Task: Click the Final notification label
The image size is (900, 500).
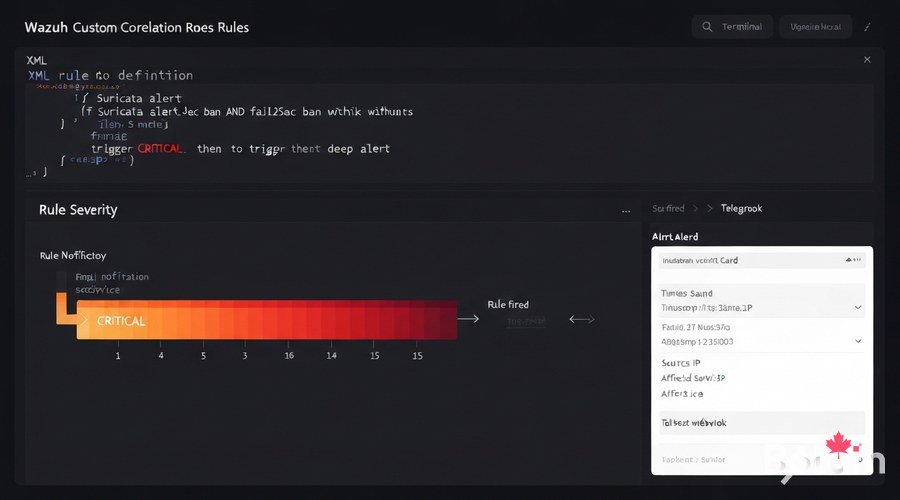Action: (x=112, y=277)
